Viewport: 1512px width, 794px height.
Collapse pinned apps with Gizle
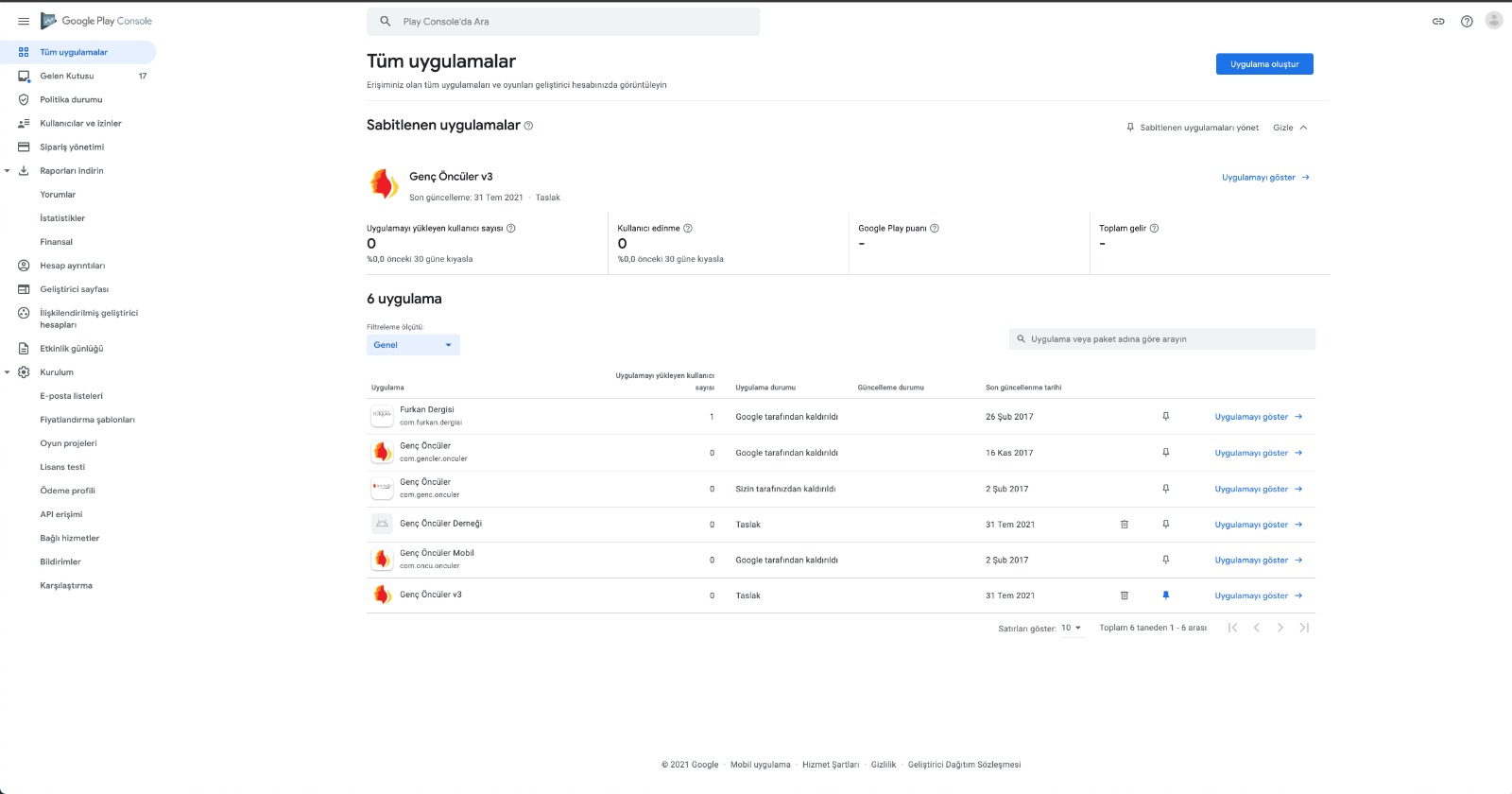click(x=1290, y=128)
